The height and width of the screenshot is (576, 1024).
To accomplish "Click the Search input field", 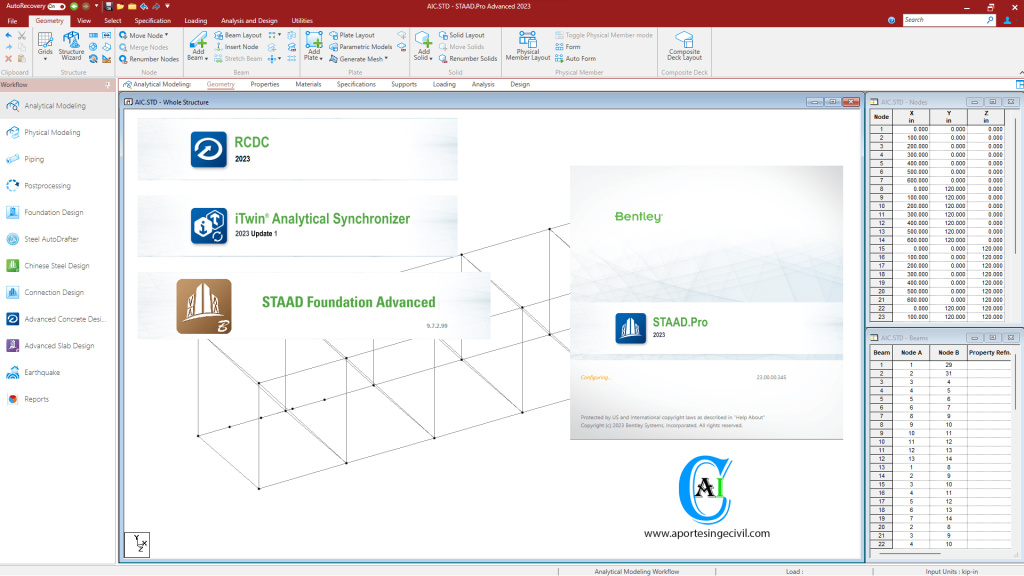I will coord(945,20).
